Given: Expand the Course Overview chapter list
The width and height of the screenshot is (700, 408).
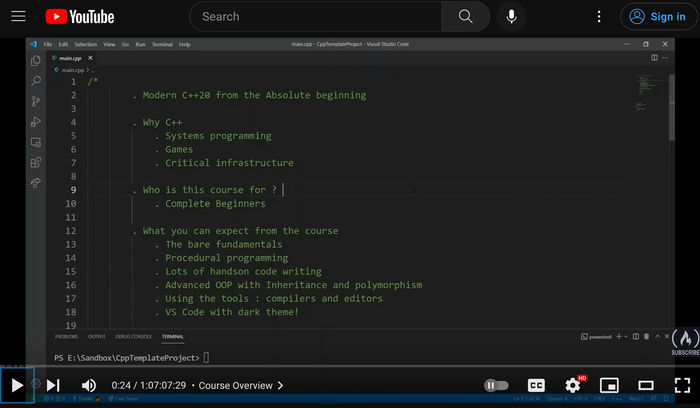Looking at the screenshot, I should (x=241, y=385).
